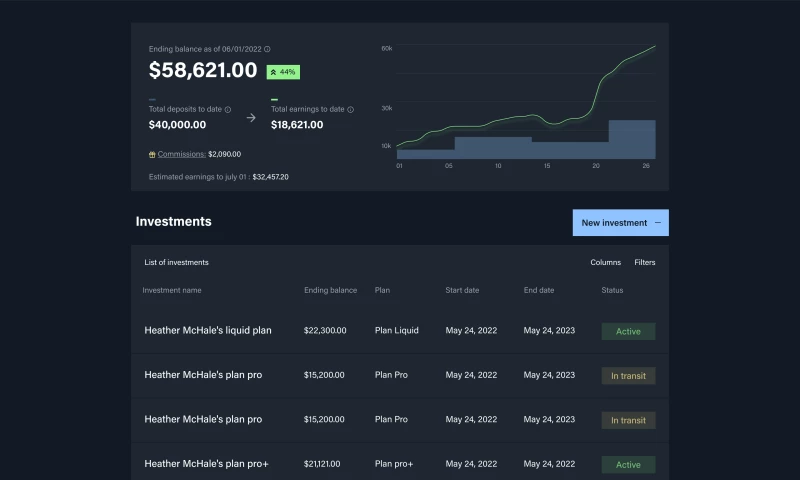
Task: Click the tallest bar in the balance chart
Action: 632,139
